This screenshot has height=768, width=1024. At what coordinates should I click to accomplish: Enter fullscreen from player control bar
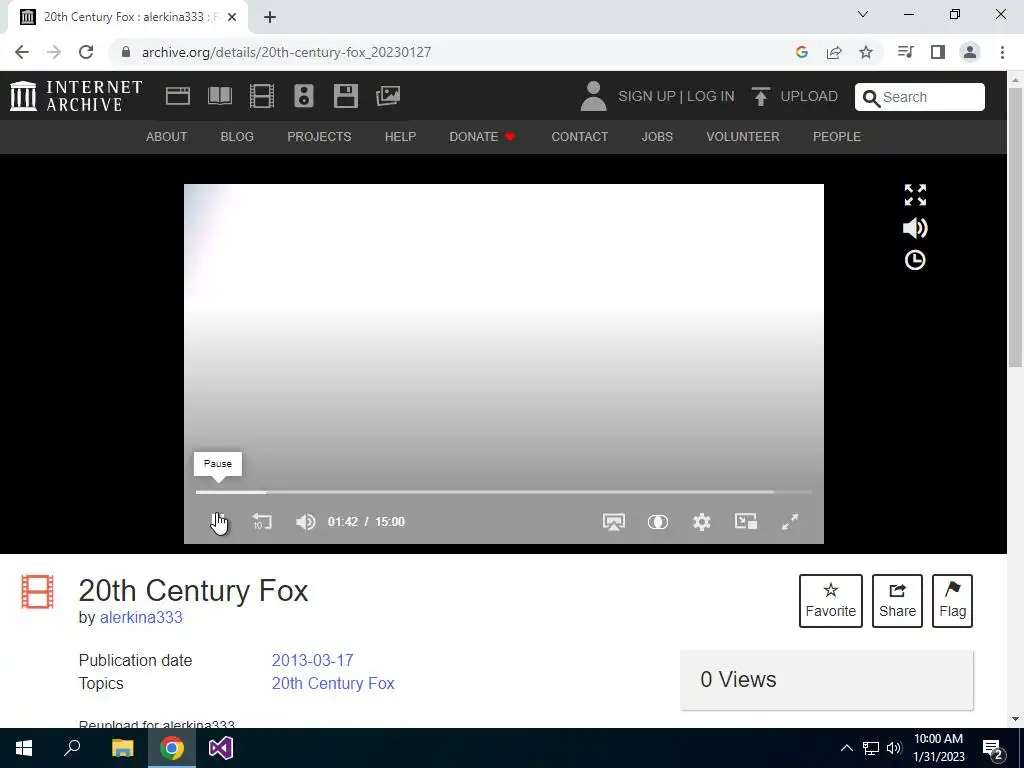click(790, 522)
